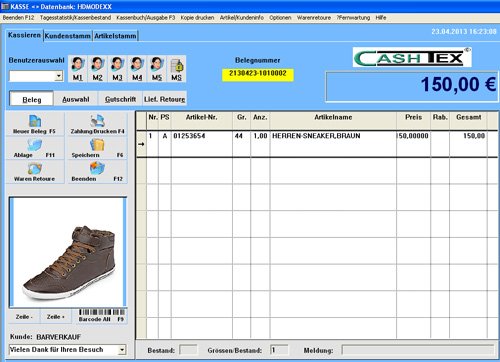Open the Optionen menu
The width and height of the screenshot is (500, 362).
pos(280,17)
